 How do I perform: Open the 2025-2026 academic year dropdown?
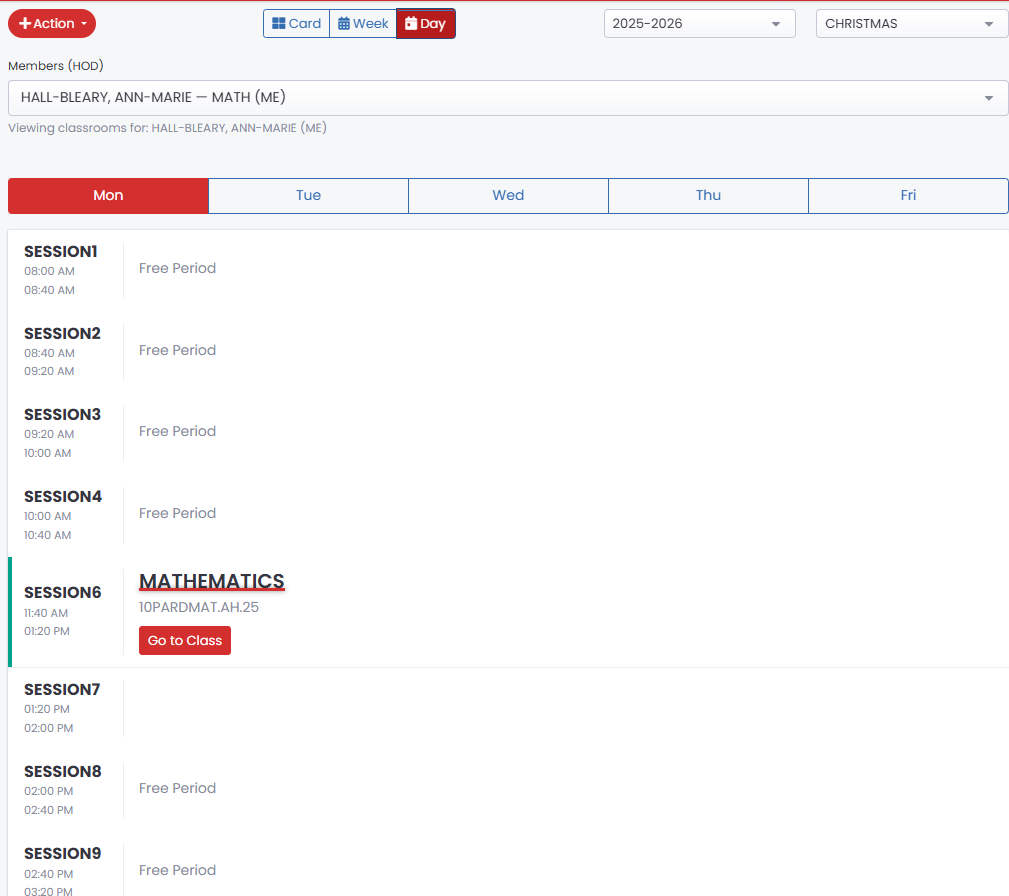699,24
